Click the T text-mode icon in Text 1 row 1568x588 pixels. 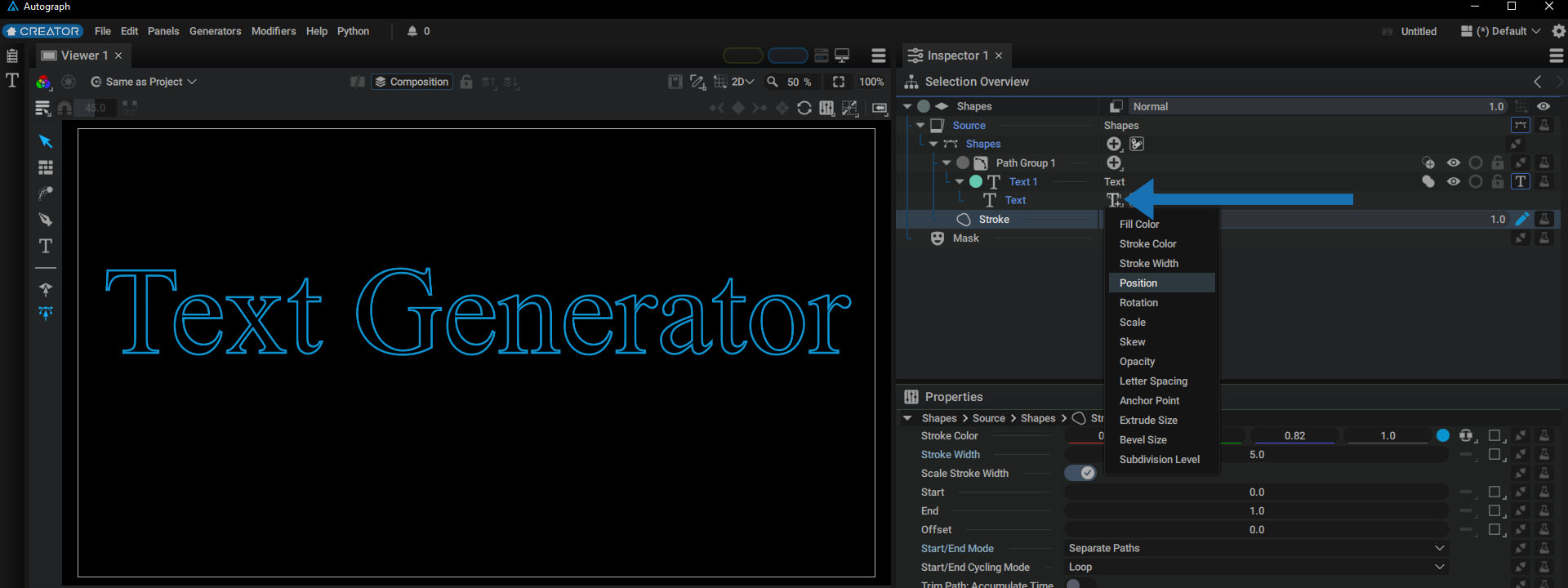click(1521, 181)
